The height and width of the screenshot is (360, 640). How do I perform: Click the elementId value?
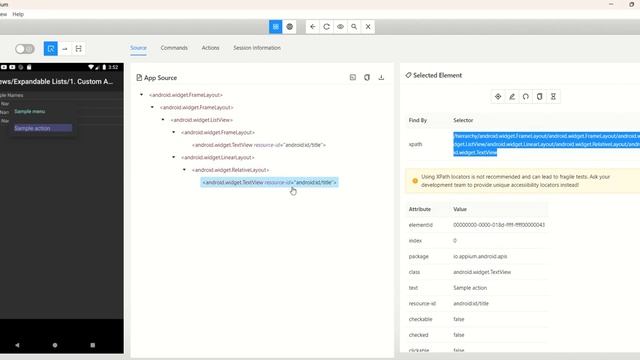[x=499, y=225]
